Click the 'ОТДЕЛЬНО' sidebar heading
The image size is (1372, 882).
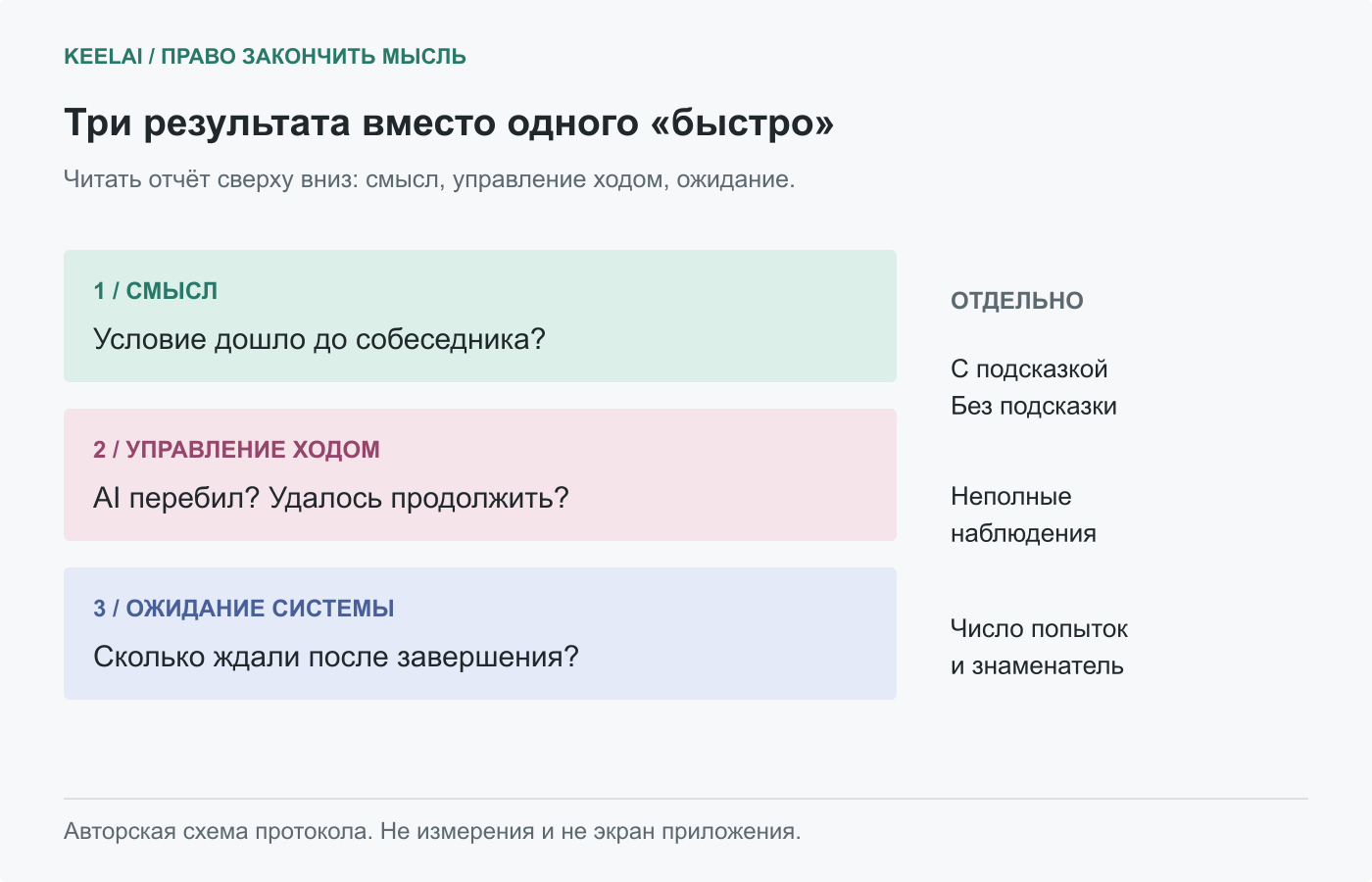tap(1017, 301)
